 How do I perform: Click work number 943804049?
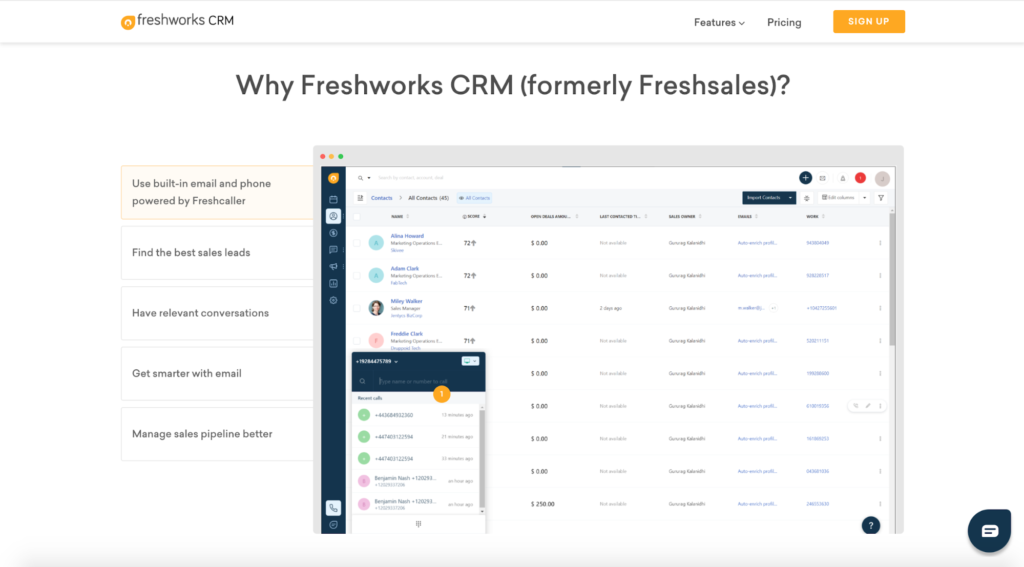point(818,243)
